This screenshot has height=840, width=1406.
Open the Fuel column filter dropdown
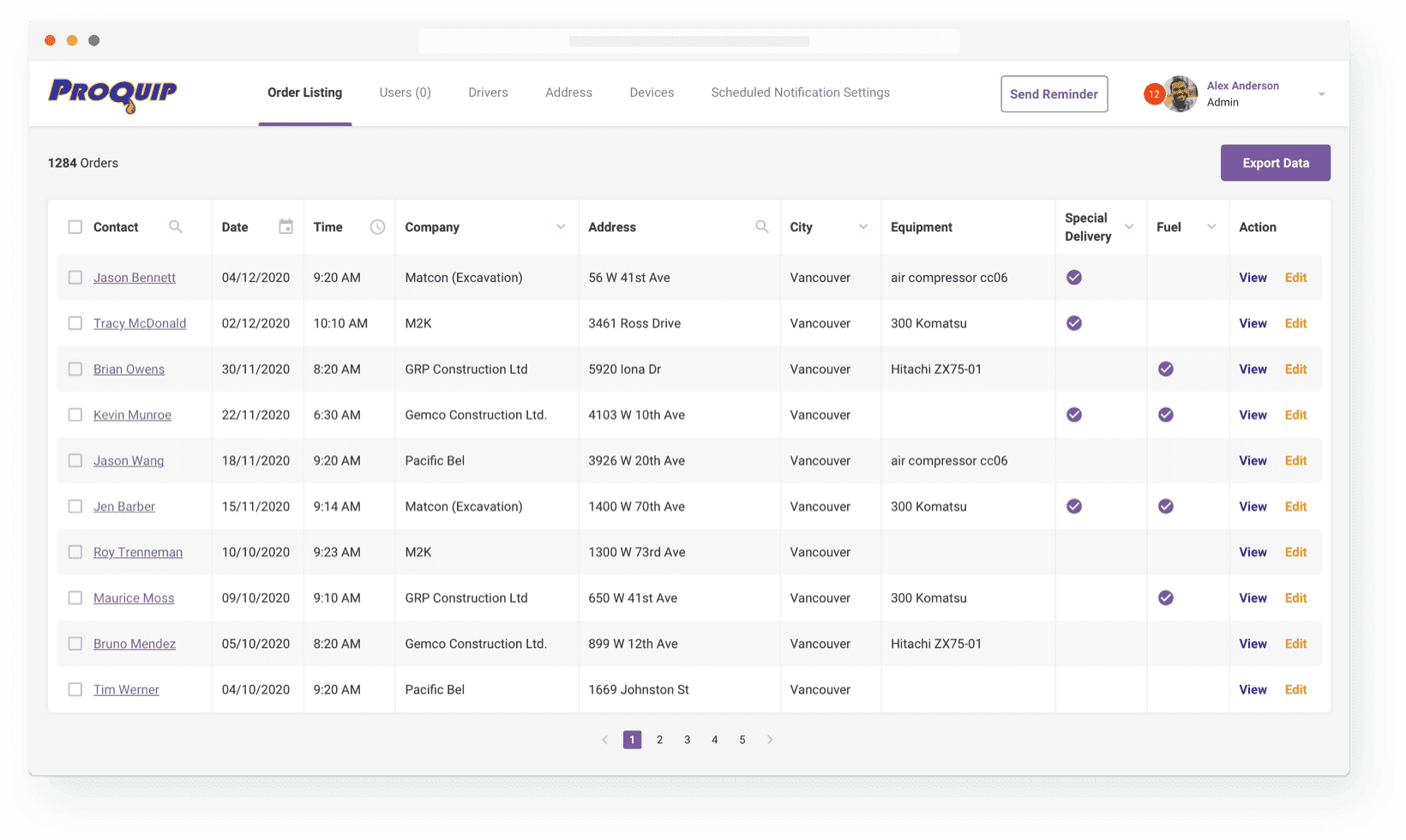[1211, 227]
